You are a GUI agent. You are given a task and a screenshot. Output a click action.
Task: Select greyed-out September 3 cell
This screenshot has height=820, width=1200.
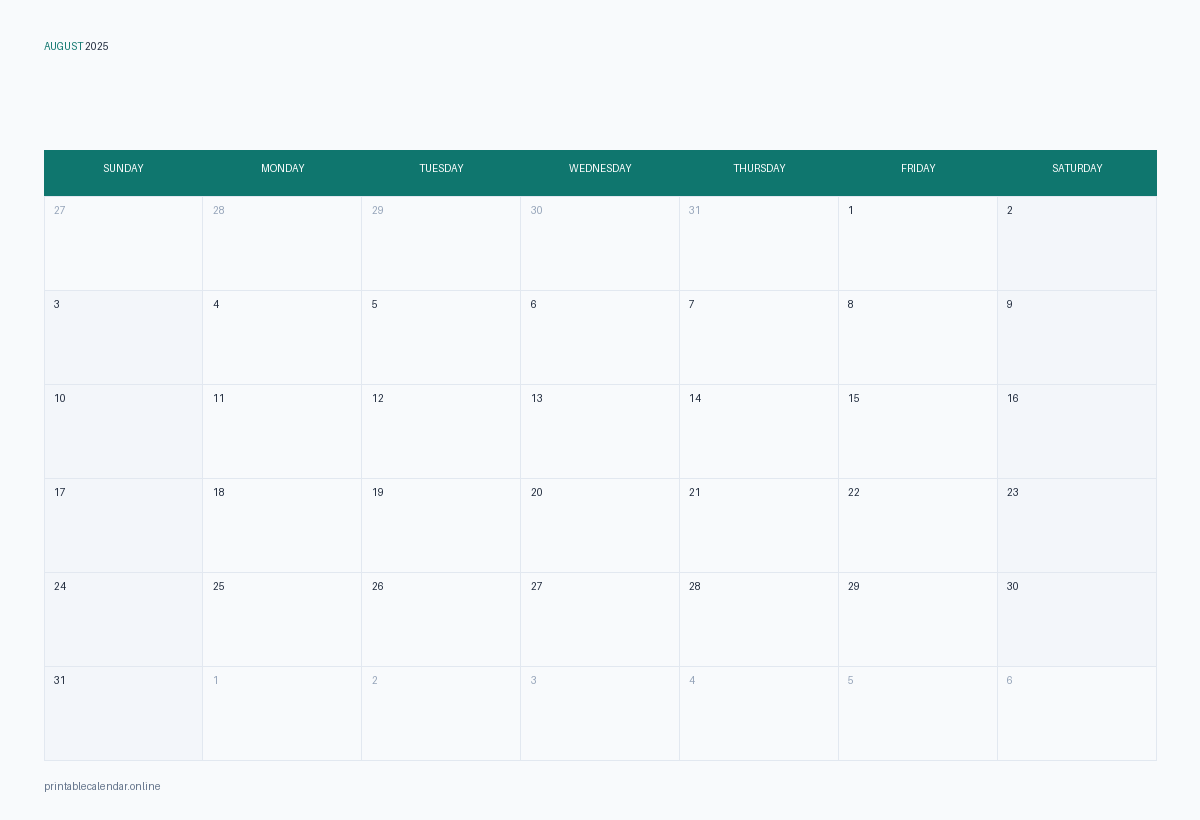pos(600,714)
